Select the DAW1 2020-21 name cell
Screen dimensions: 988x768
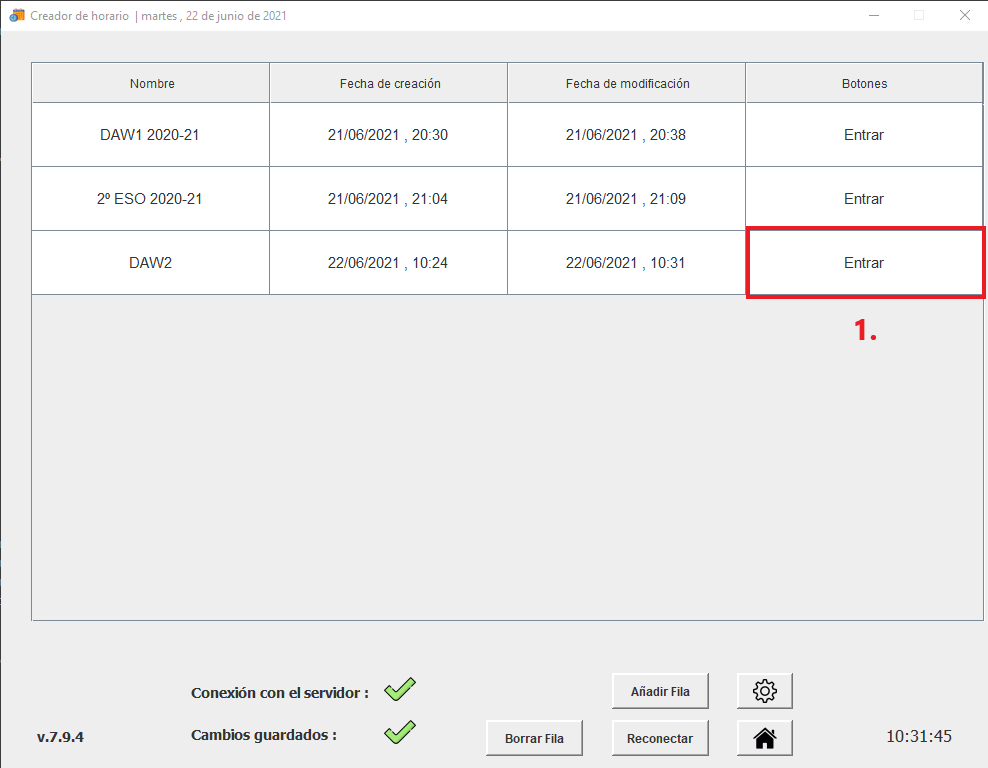coord(150,135)
